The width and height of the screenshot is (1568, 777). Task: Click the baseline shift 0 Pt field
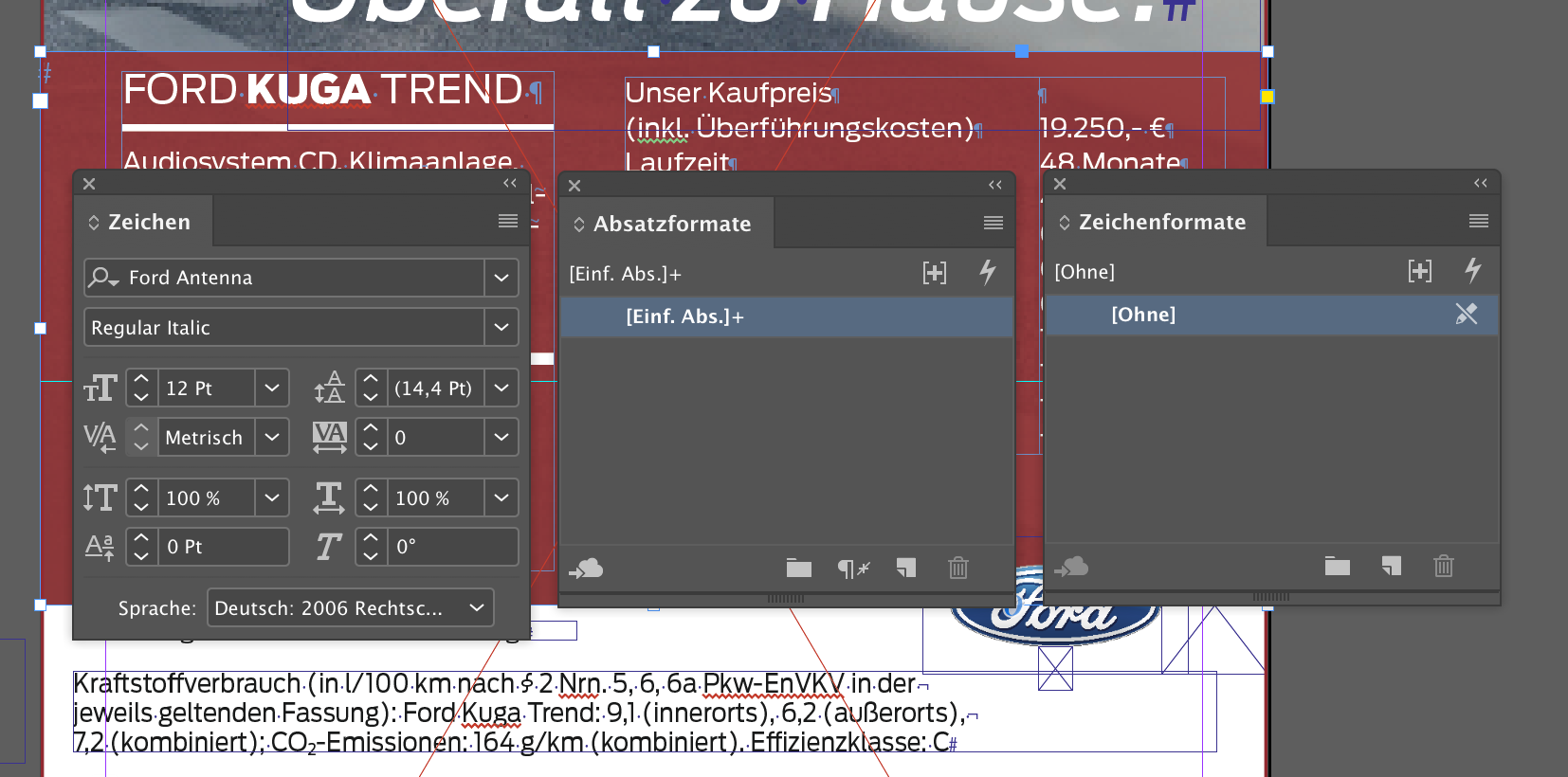coord(223,547)
